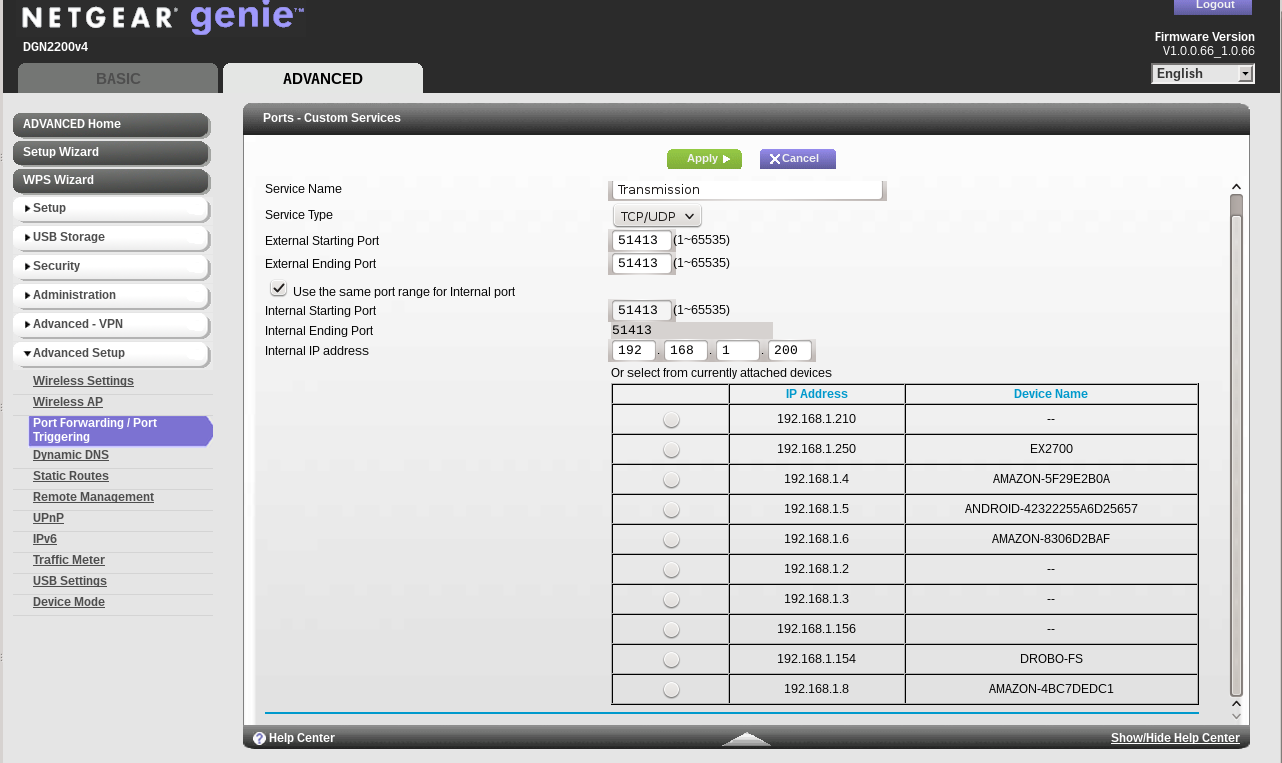Select radio button for 192.168.1.2
This screenshot has width=1282, height=763.
point(671,570)
